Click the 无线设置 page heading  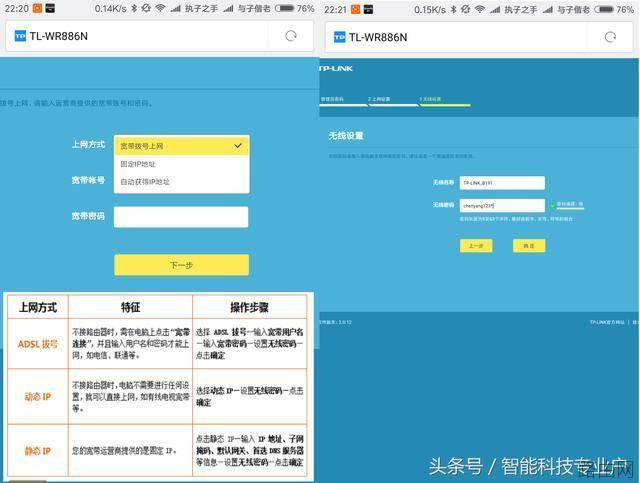coord(346,136)
